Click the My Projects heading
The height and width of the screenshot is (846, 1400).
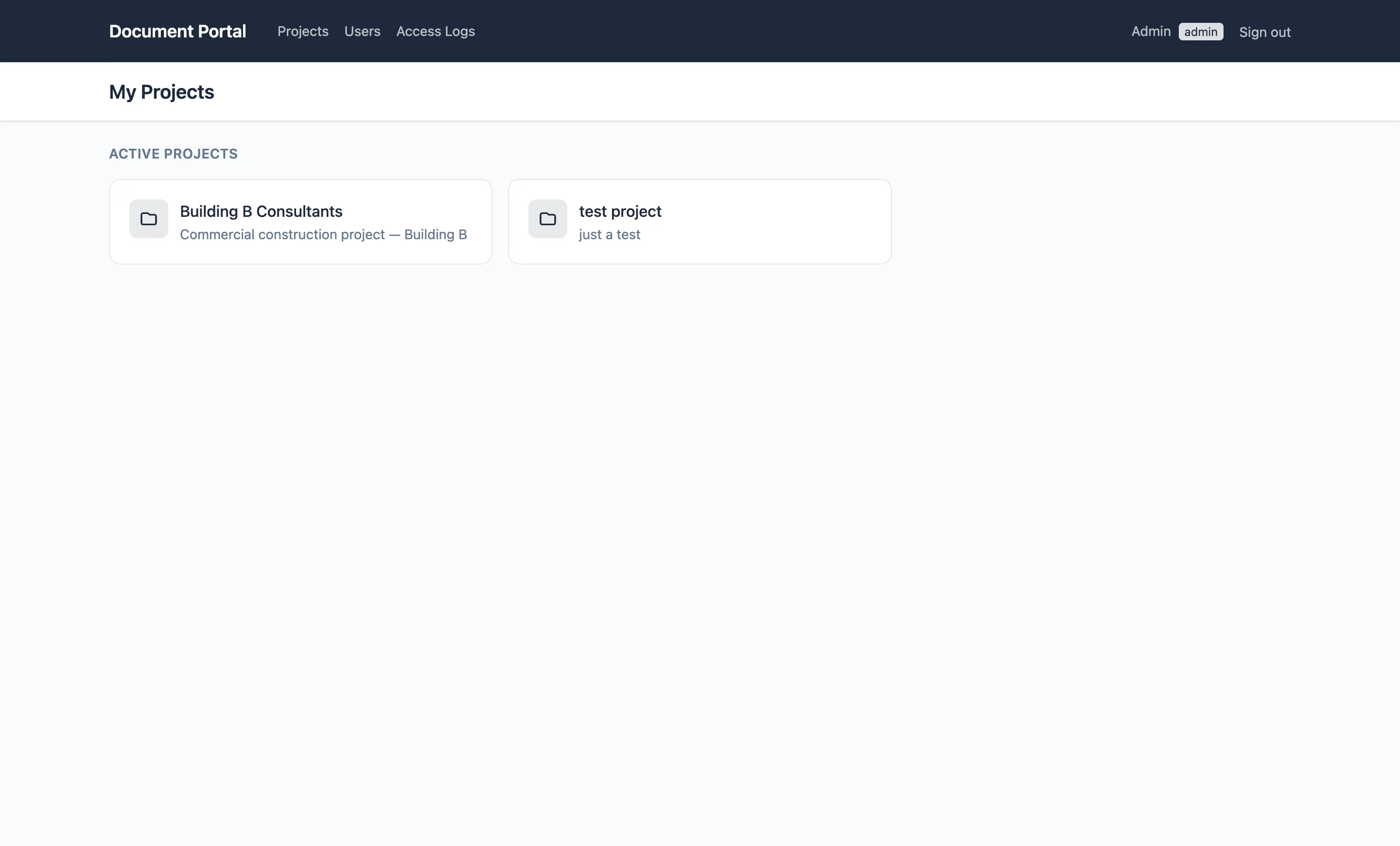[x=161, y=91]
